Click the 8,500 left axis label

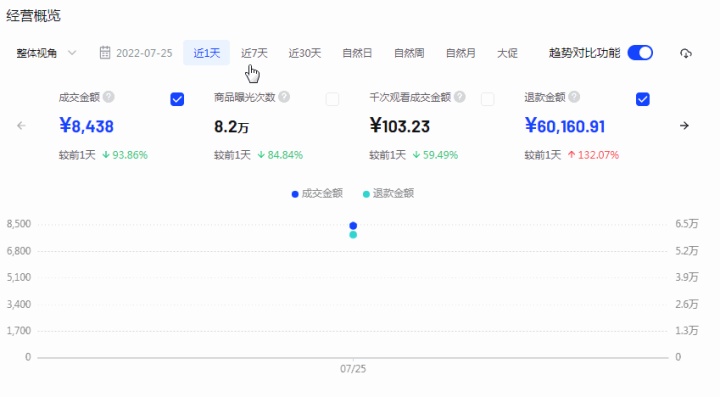click(x=19, y=224)
